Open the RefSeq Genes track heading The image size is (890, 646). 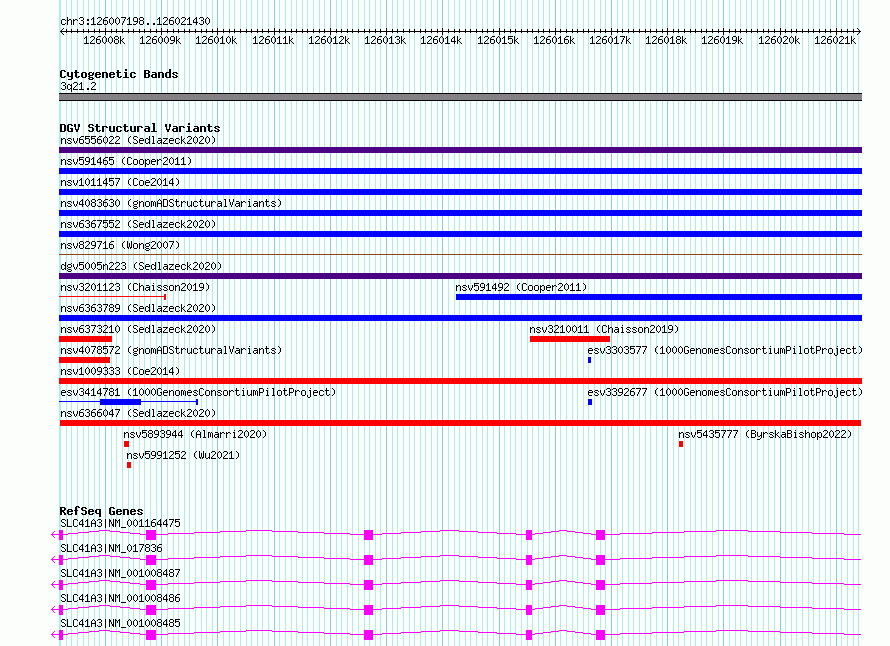coord(101,511)
